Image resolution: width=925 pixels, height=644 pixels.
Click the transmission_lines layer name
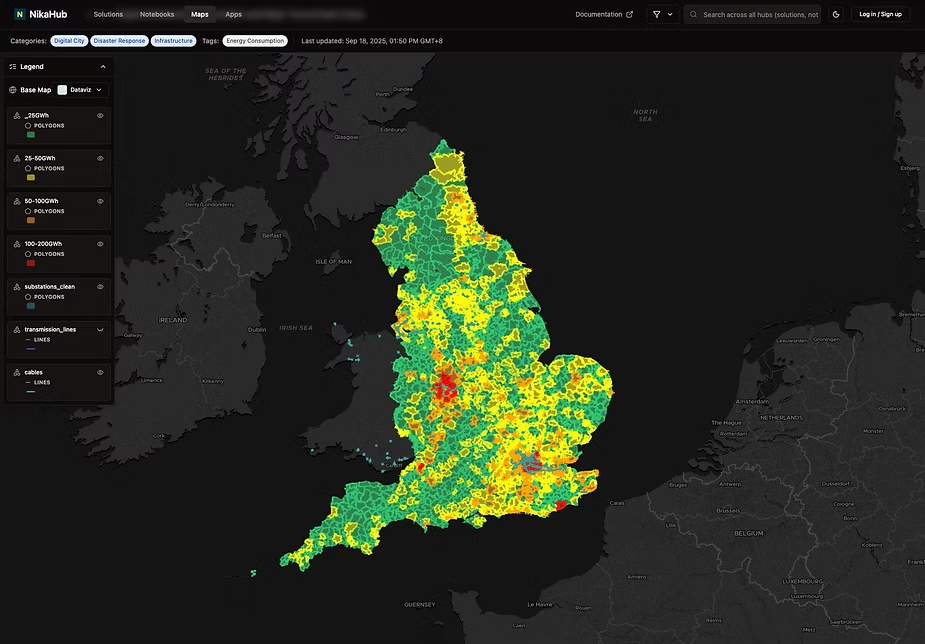50,330
